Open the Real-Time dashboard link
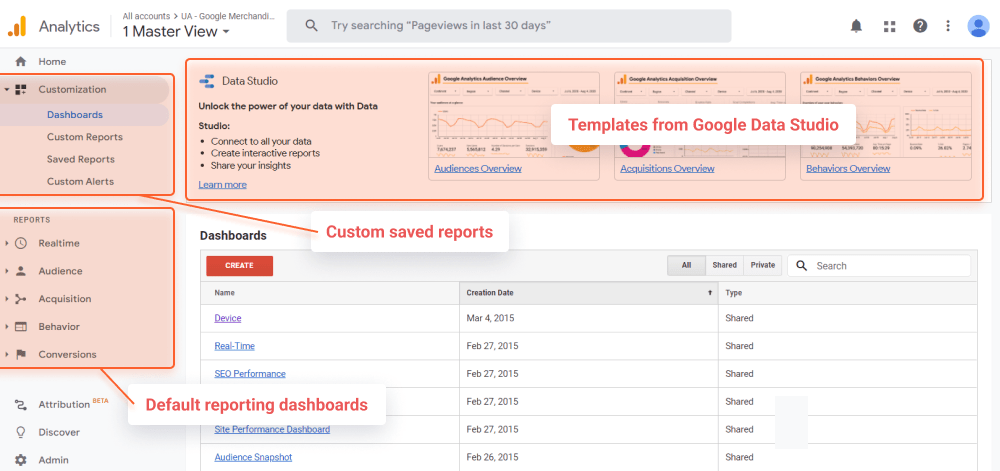 tap(235, 346)
